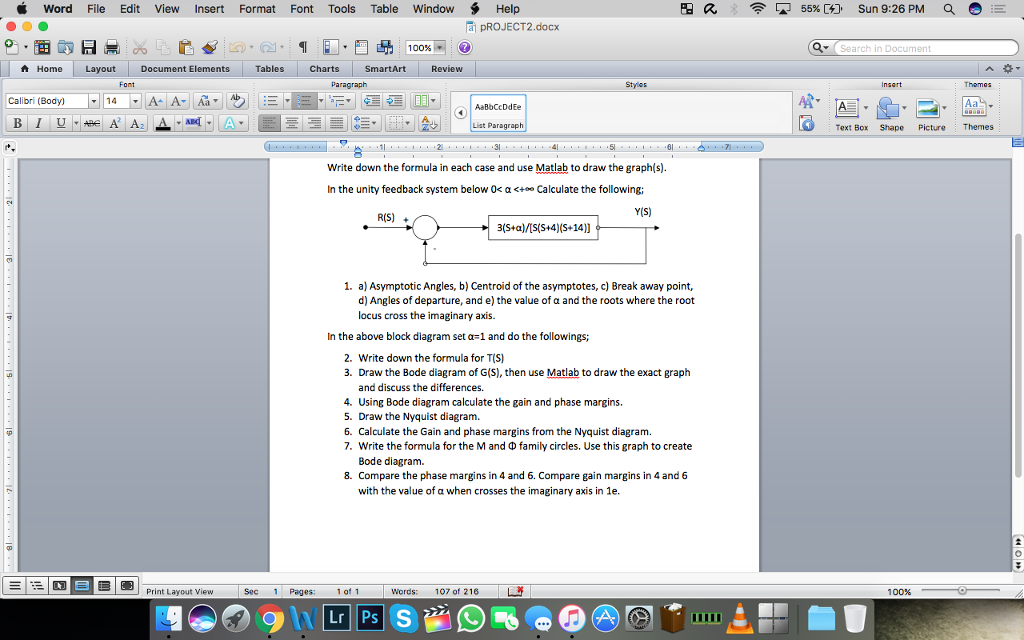Switch to the Layout ribbon tab
The image size is (1024, 640).
tap(100, 69)
